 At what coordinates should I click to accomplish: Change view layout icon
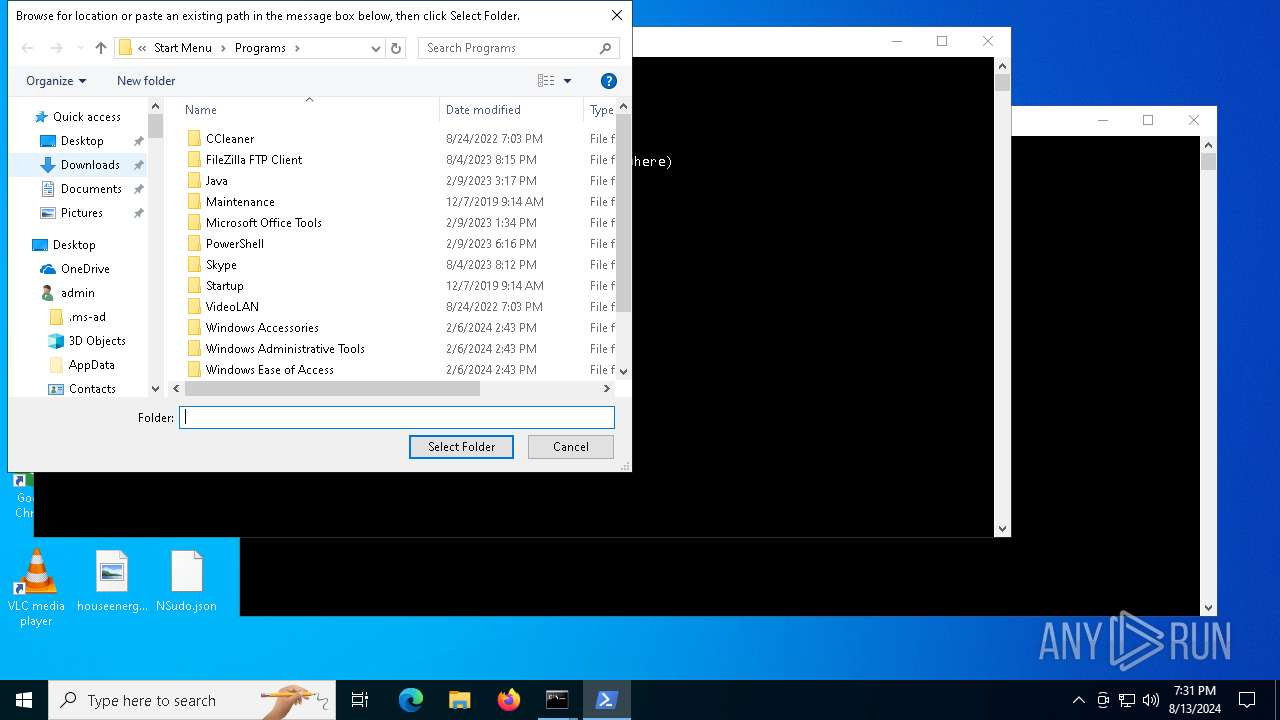546,81
